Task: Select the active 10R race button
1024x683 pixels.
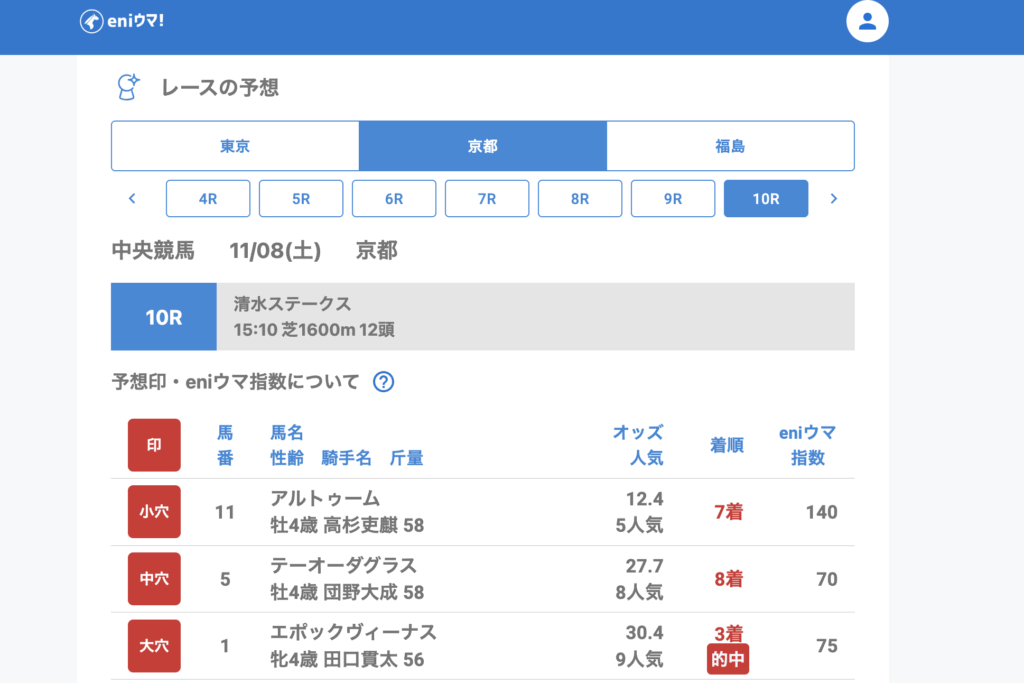Action: (766, 199)
